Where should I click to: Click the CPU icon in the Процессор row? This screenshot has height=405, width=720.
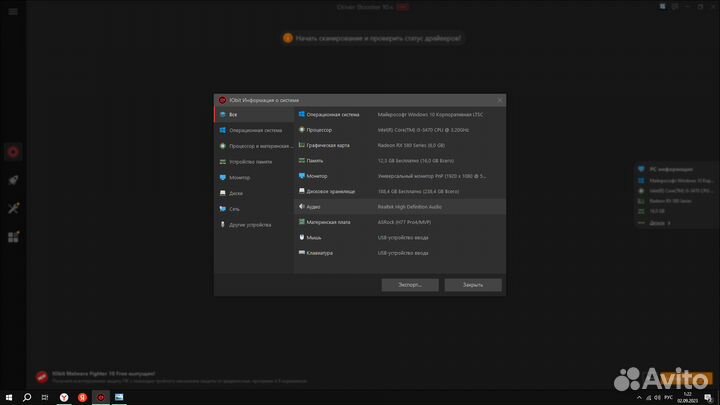coord(302,129)
